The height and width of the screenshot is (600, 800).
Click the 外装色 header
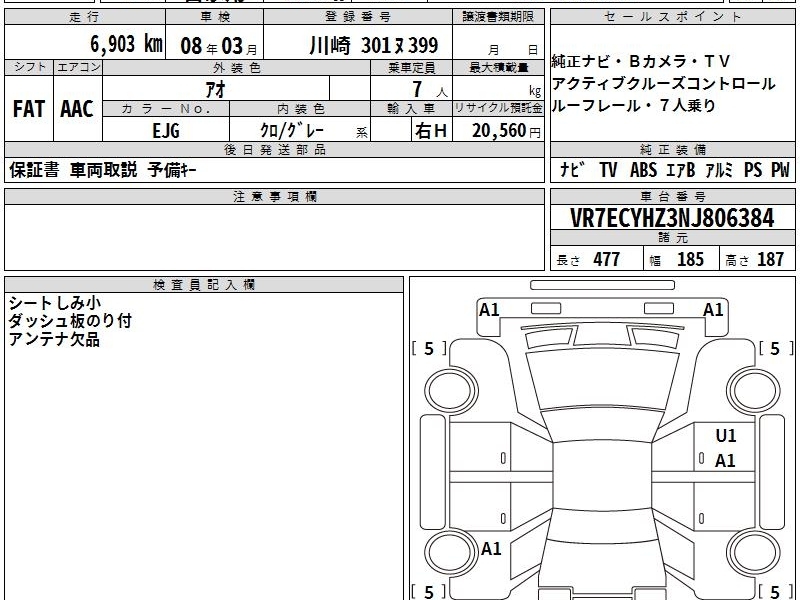point(237,67)
